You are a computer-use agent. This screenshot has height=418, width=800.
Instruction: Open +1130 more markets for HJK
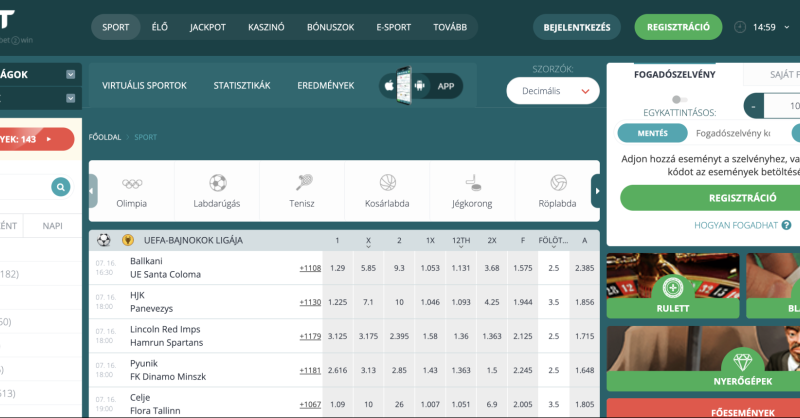tap(310, 302)
